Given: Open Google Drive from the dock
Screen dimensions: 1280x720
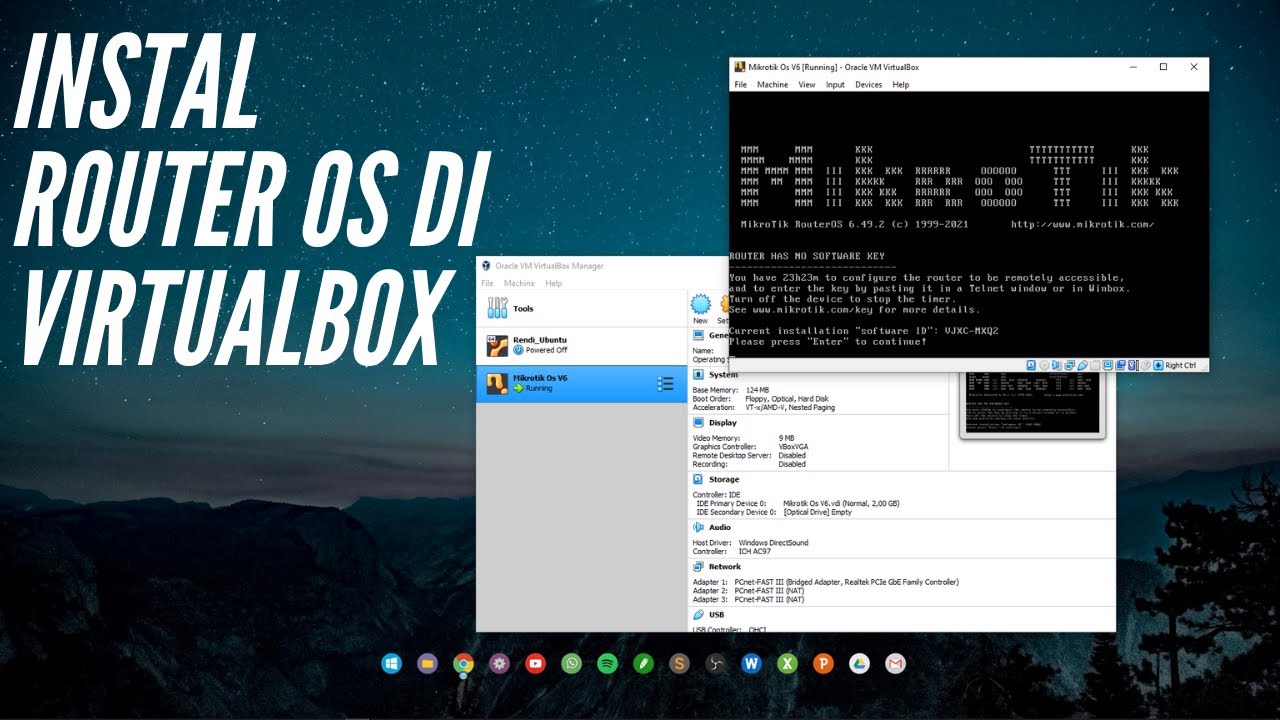Looking at the screenshot, I should point(859,663).
